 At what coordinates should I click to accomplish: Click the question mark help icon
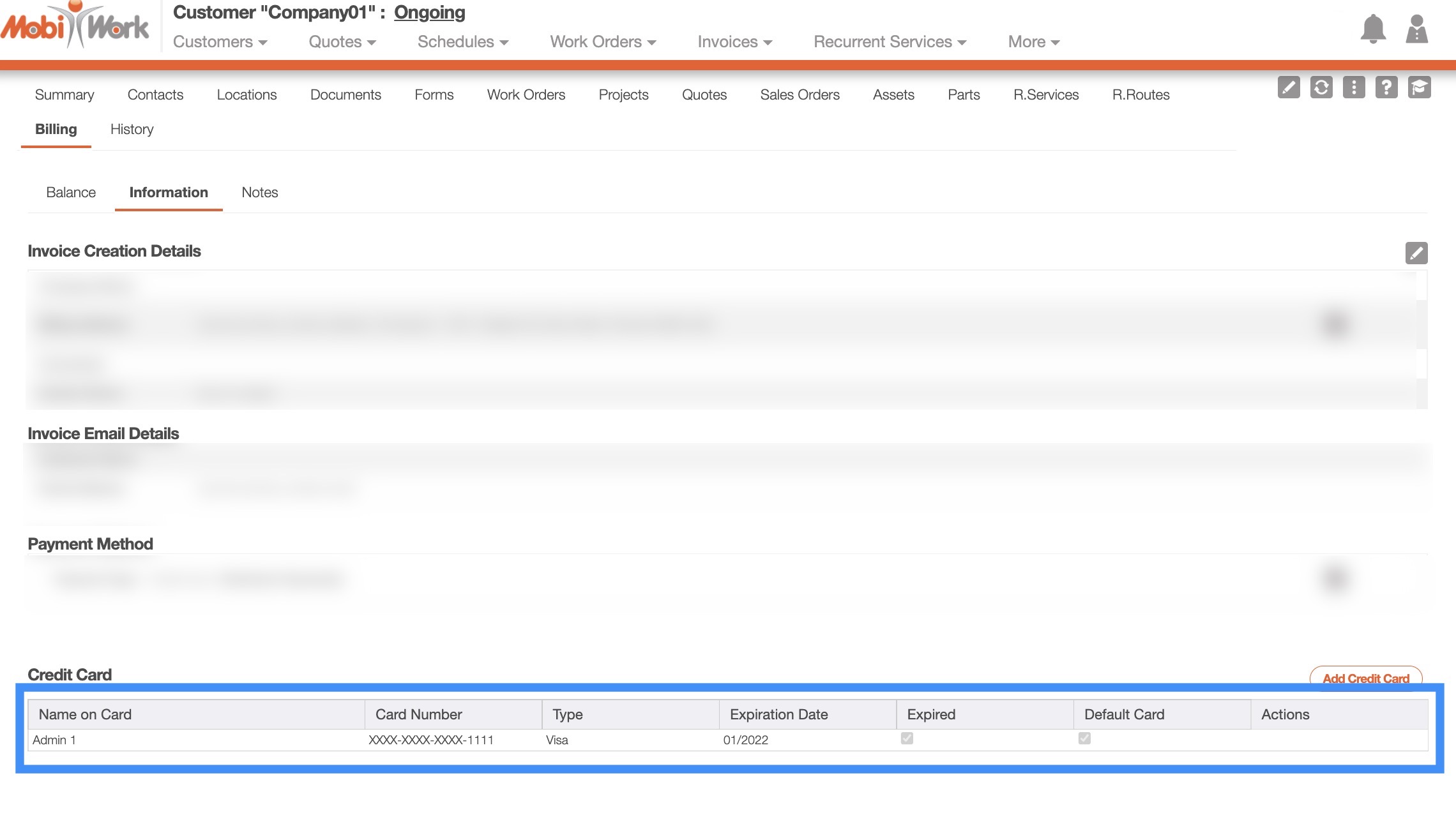click(1386, 87)
